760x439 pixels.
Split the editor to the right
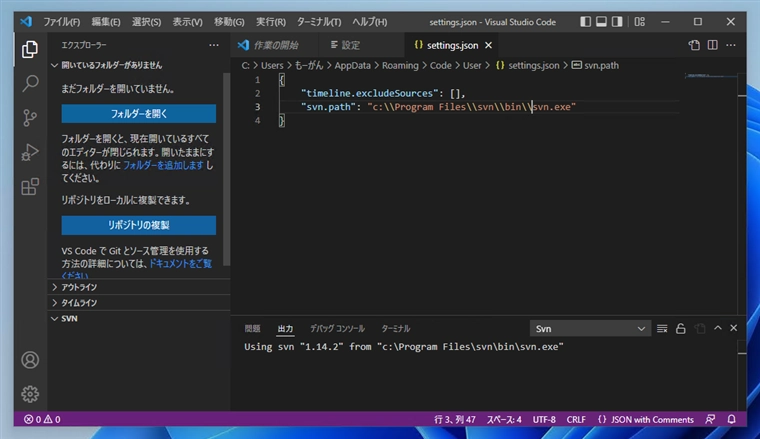pos(712,45)
